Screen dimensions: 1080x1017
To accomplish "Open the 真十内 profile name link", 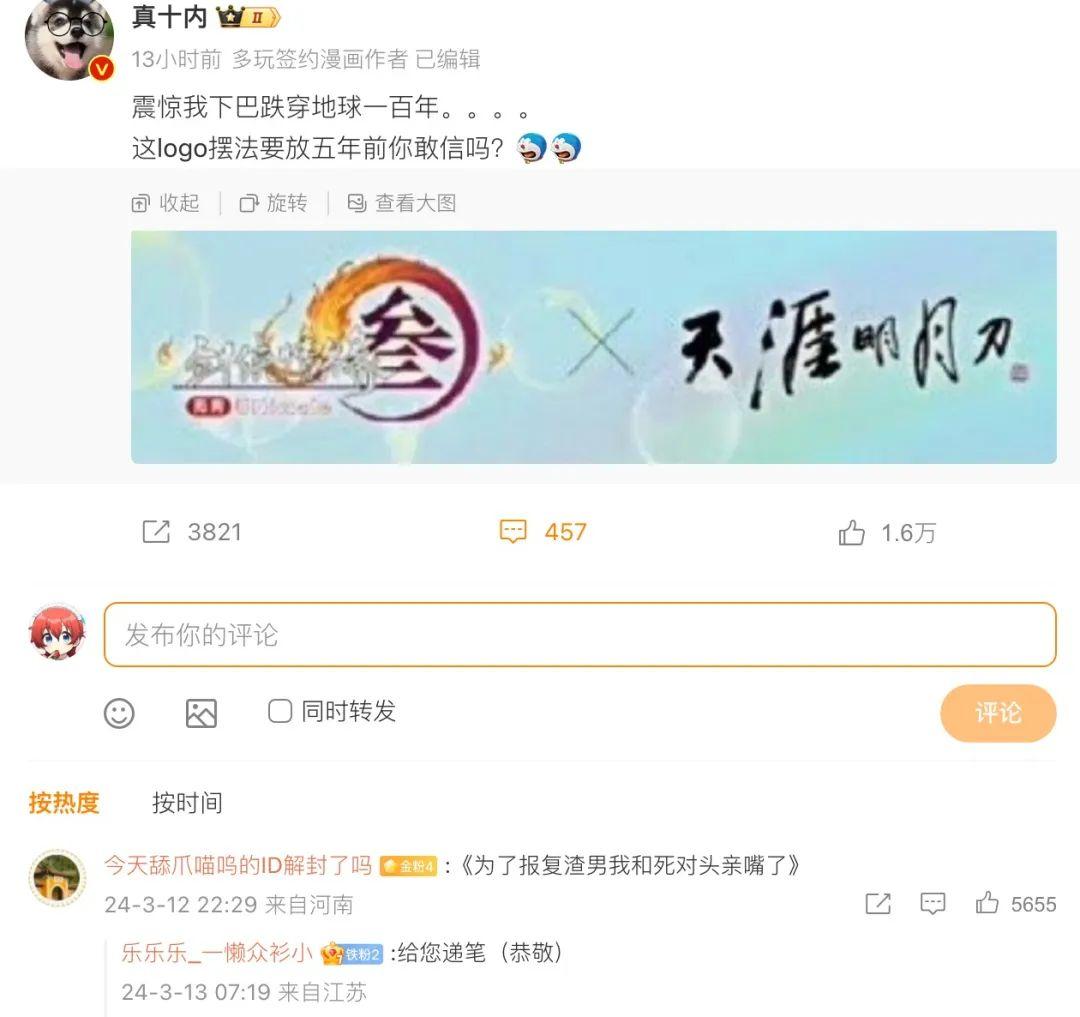I will (169, 17).
